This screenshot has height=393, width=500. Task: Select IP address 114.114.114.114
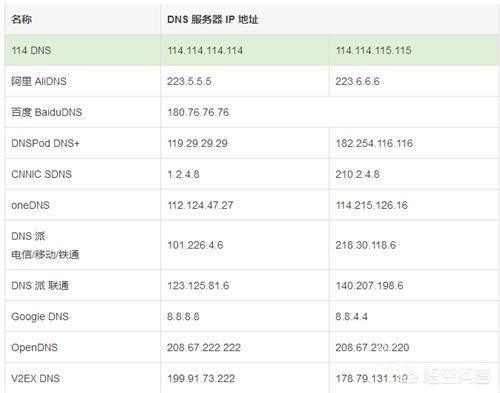205,50
